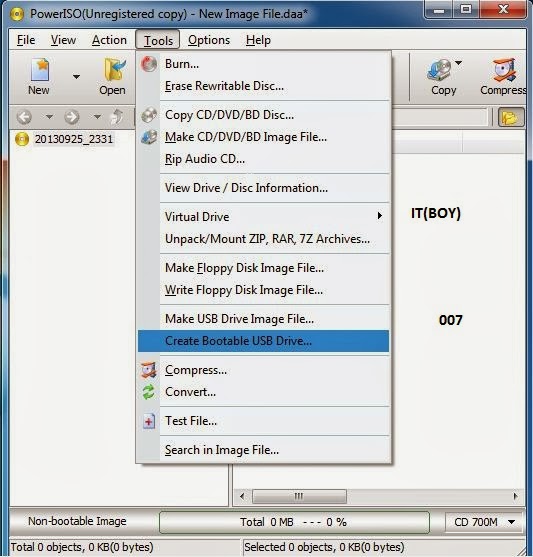Click 'Total 0 objects, 0 KB(0 bytes)' status text
Image resolution: width=533 pixels, height=557 pixels.
click(82, 547)
